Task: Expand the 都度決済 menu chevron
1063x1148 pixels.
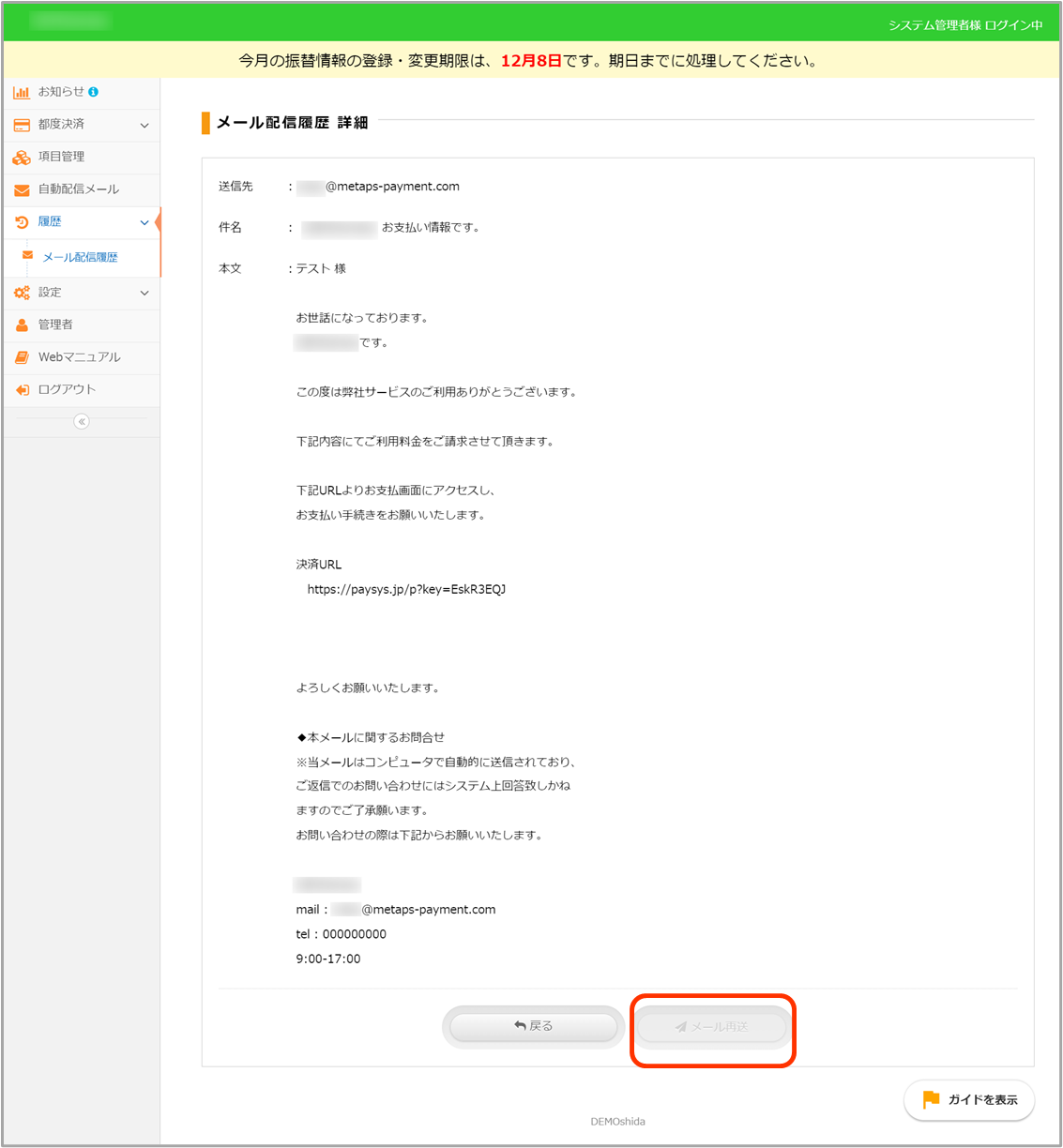Action: click(x=144, y=125)
